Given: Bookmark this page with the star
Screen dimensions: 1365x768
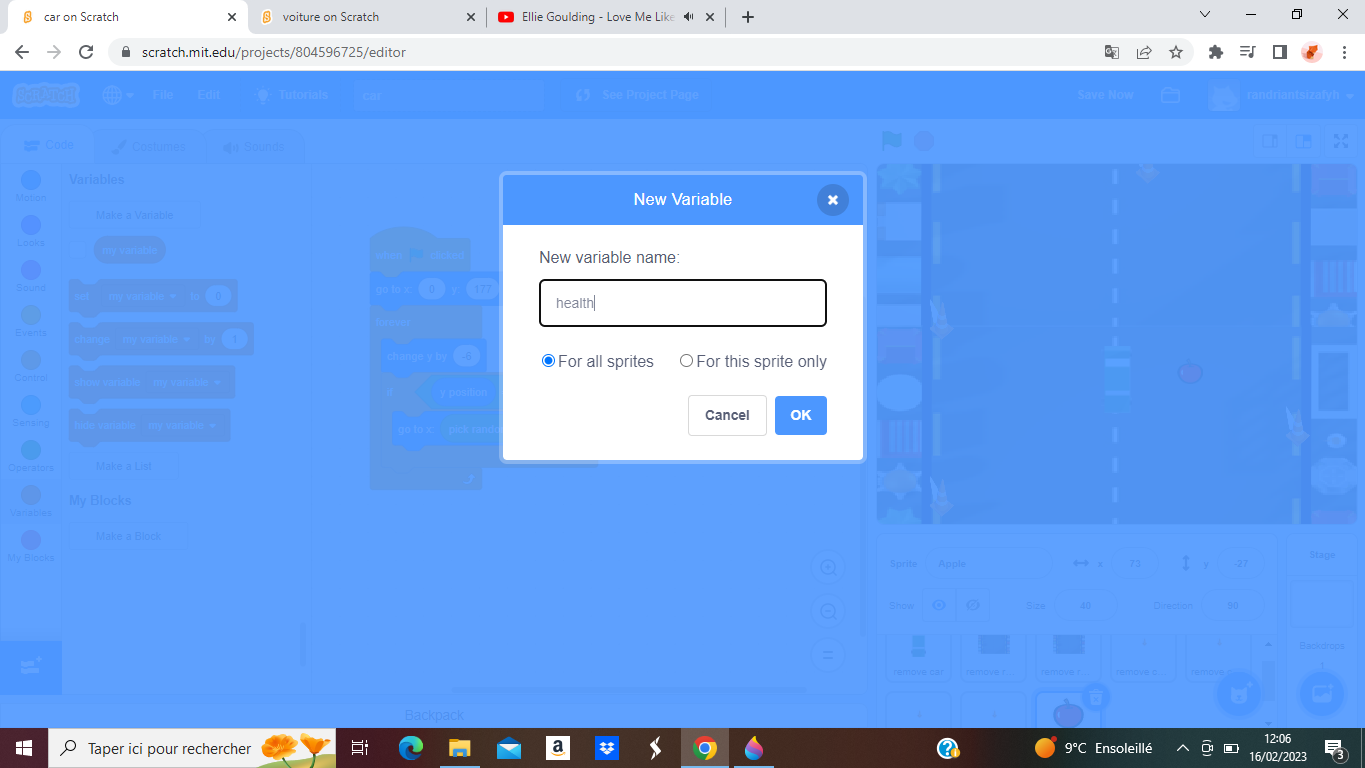Looking at the screenshot, I should [x=1176, y=52].
